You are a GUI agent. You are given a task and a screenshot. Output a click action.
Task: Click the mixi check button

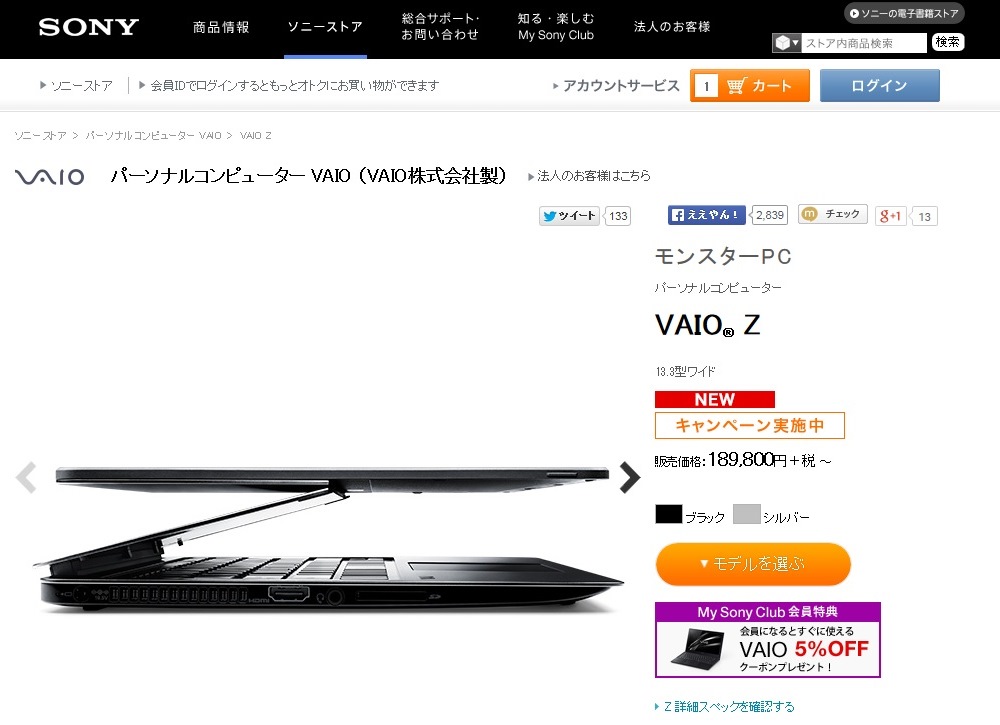tap(832, 214)
